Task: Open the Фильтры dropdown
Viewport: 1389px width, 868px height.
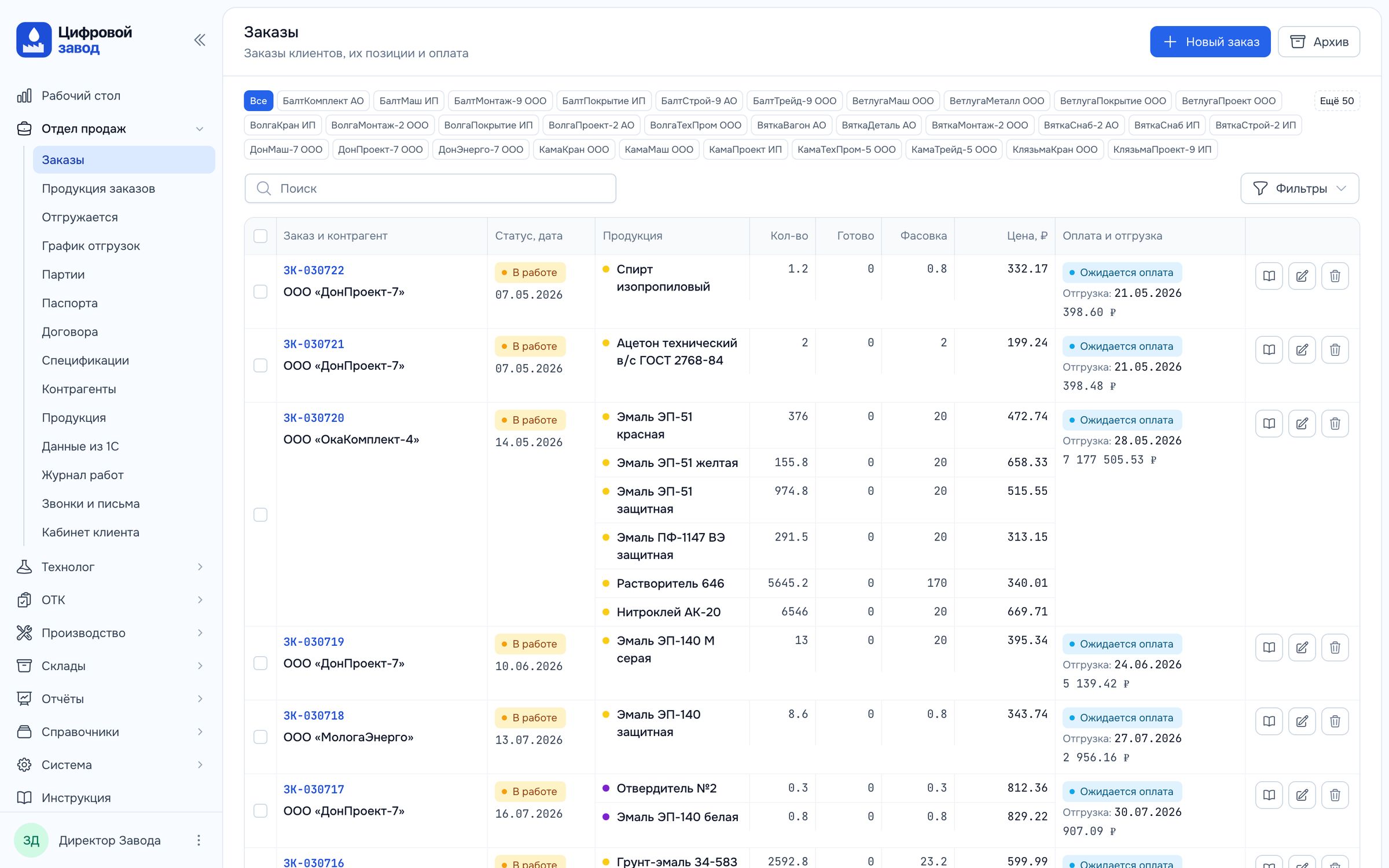Action: (x=1300, y=189)
